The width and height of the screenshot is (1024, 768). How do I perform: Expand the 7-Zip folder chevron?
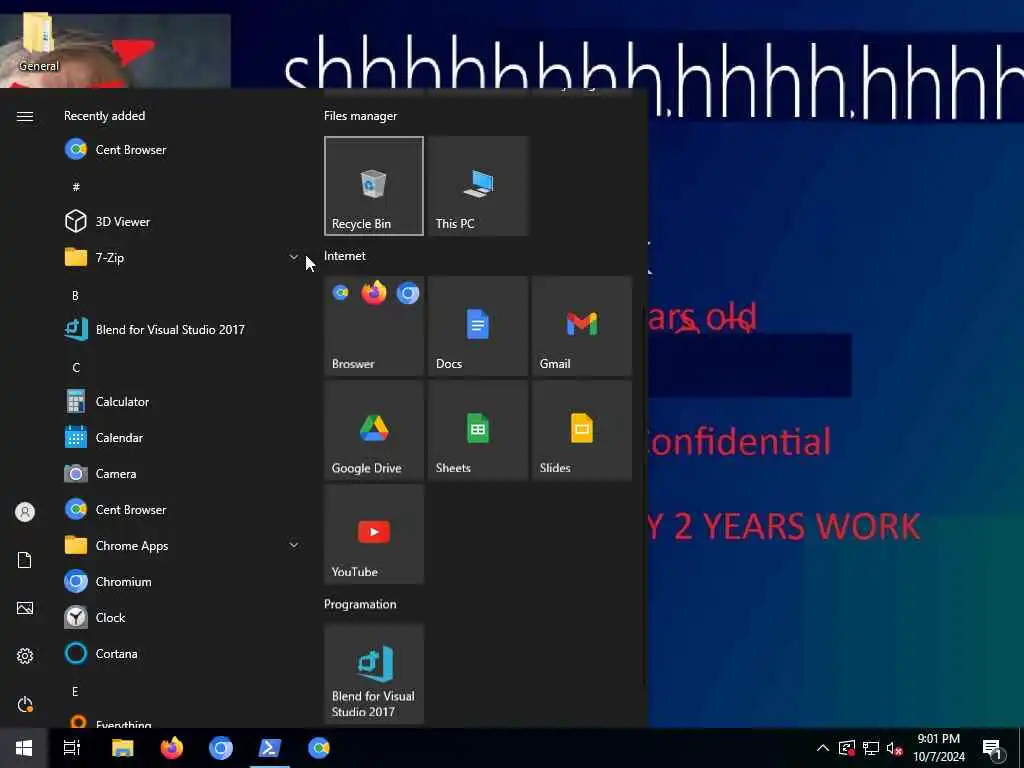coord(294,257)
